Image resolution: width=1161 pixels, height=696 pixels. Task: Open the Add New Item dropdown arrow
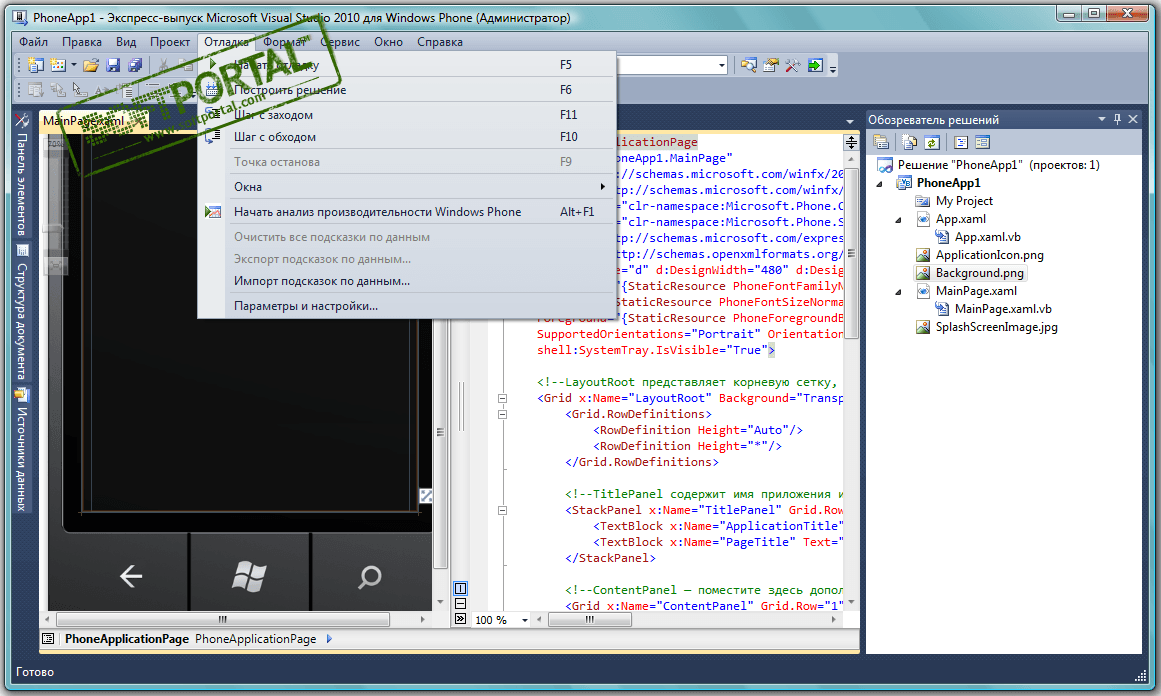click(74, 66)
